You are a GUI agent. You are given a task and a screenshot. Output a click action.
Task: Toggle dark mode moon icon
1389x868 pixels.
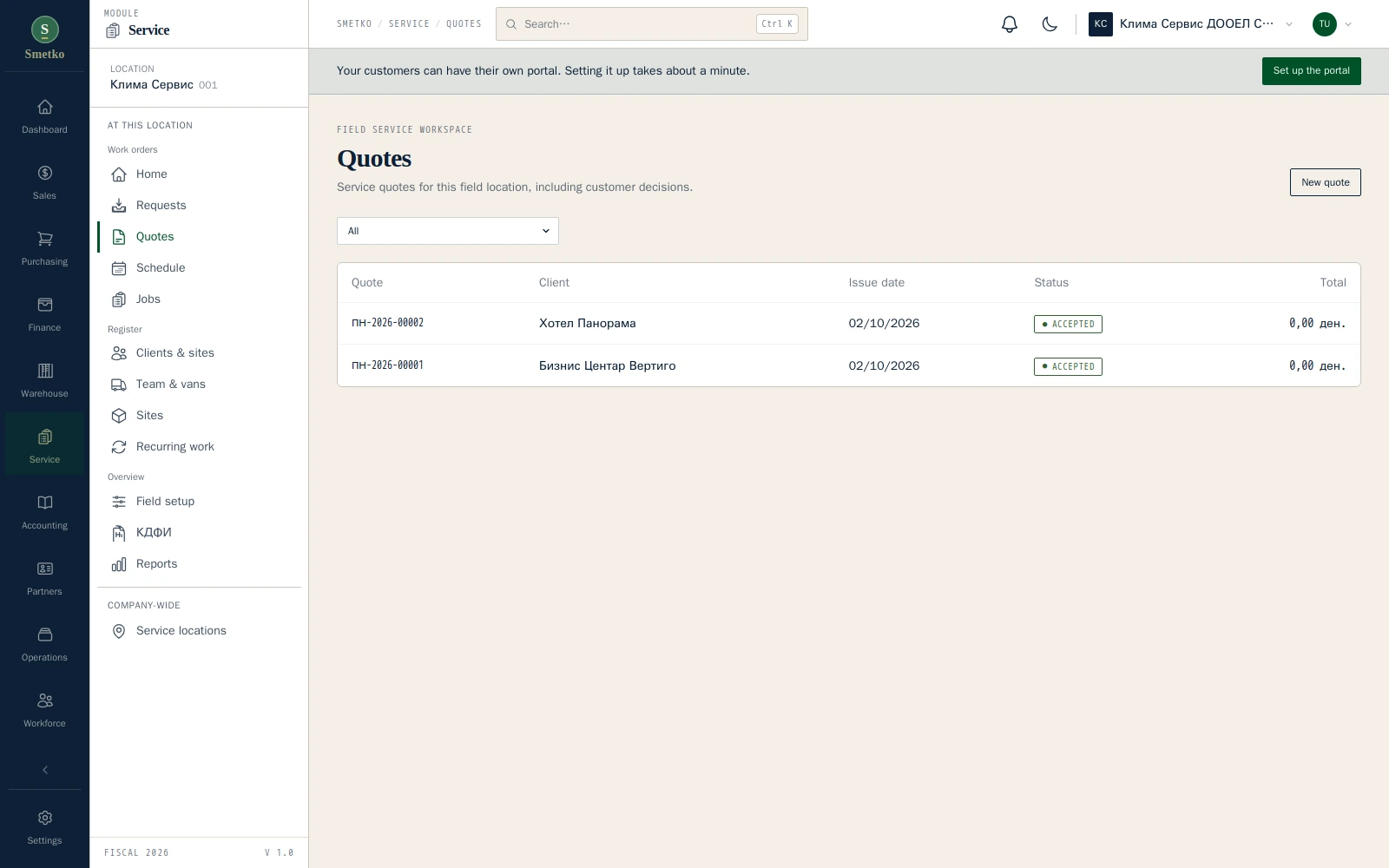click(1050, 24)
